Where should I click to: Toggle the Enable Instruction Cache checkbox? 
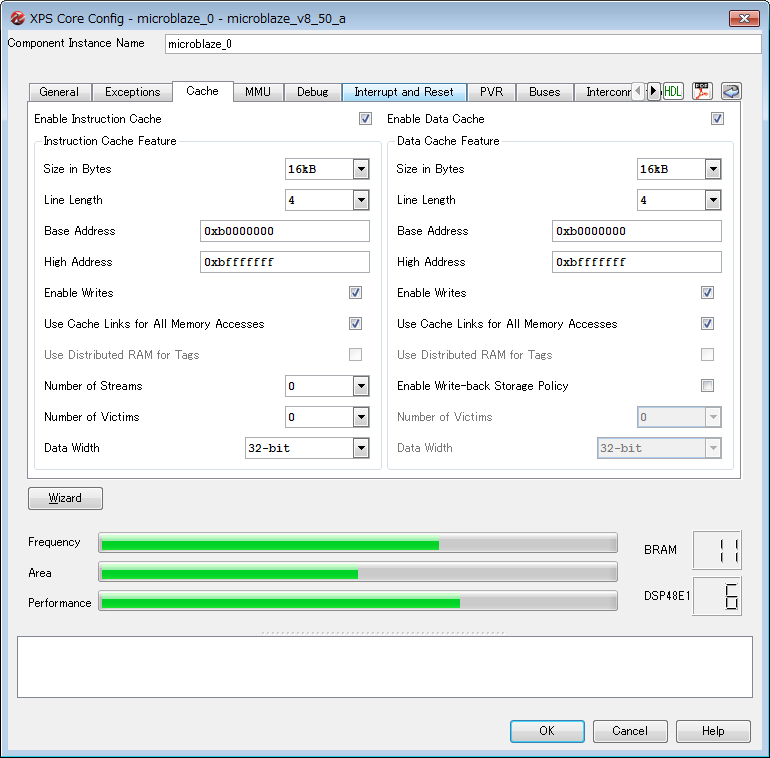(x=365, y=119)
